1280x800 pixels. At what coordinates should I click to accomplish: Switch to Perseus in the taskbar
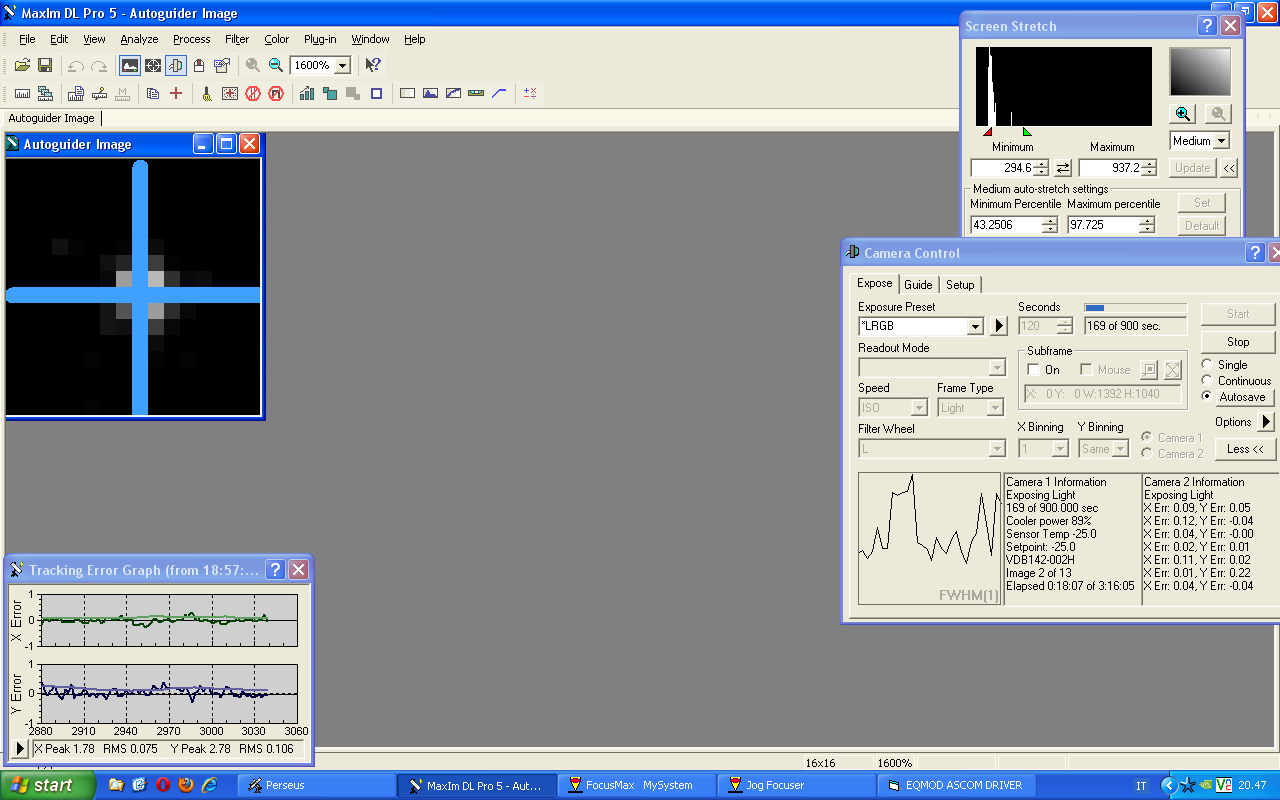point(316,785)
